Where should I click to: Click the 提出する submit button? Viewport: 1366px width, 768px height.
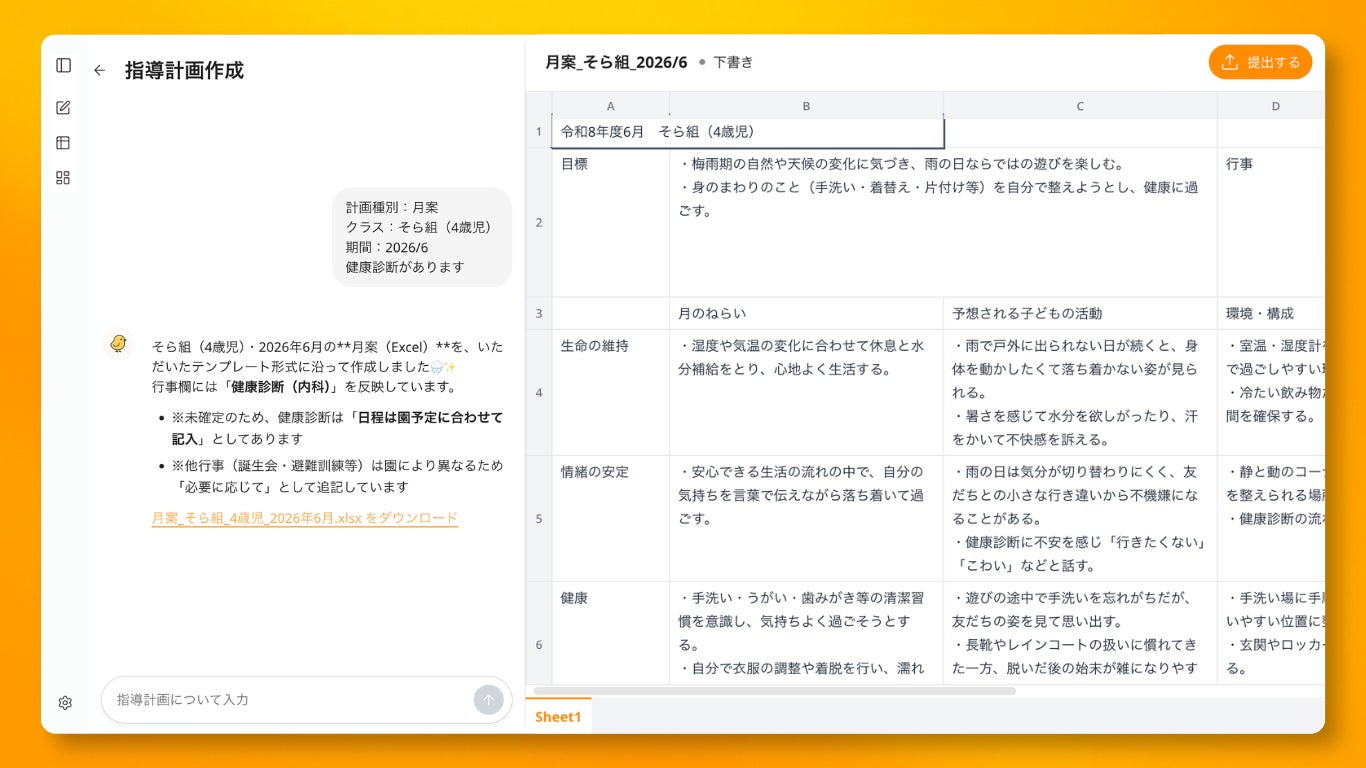tap(1260, 62)
